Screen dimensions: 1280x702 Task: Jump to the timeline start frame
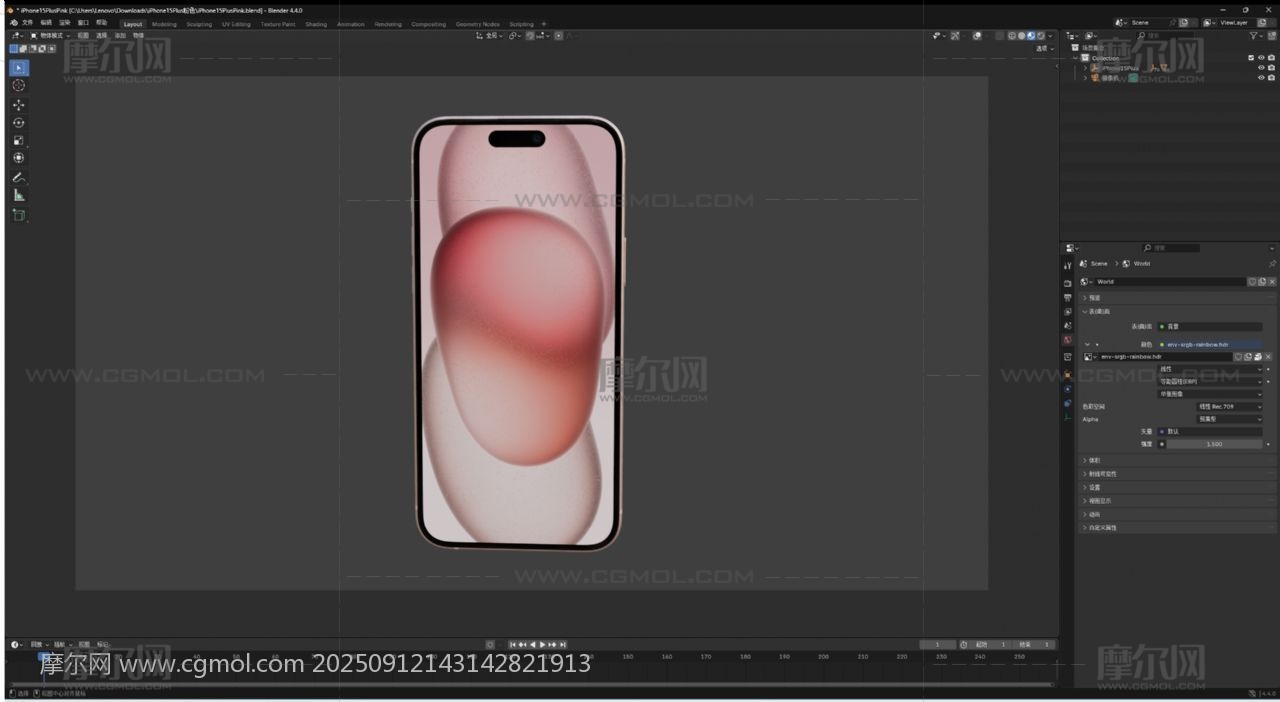click(x=513, y=644)
